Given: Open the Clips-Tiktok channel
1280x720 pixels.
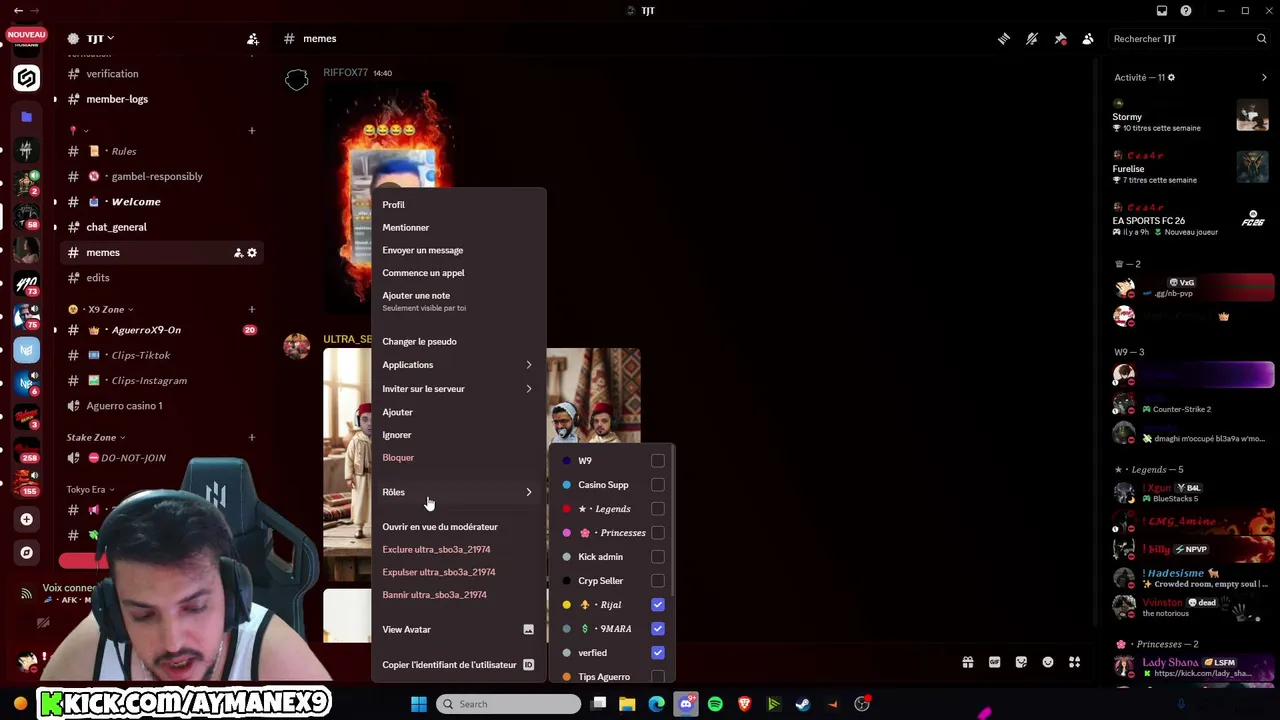Looking at the screenshot, I should click(160, 355).
